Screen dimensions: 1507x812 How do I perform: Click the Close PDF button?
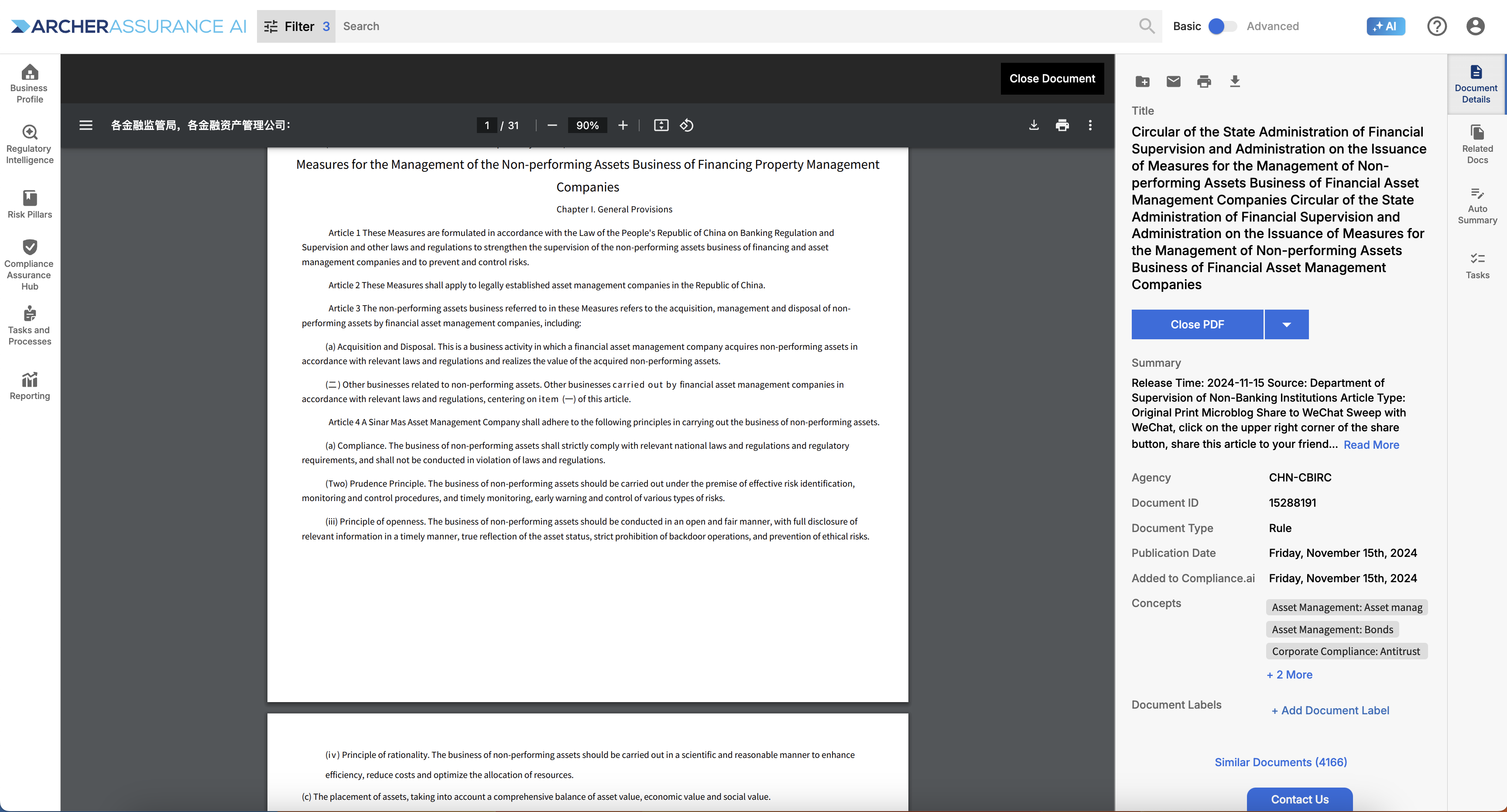tap(1197, 324)
